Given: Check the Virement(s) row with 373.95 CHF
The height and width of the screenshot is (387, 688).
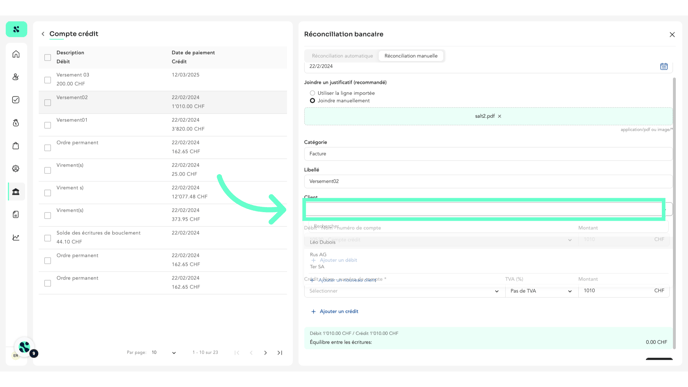Looking at the screenshot, I should [47, 215].
